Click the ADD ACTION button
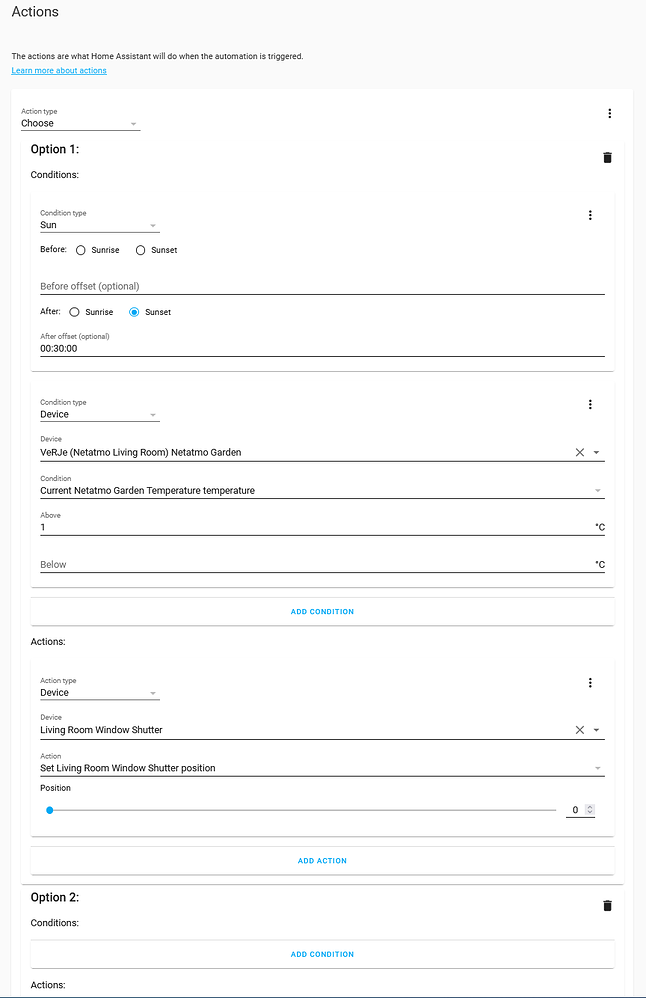Image resolution: width=646 pixels, height=998 pixels. 322,860
